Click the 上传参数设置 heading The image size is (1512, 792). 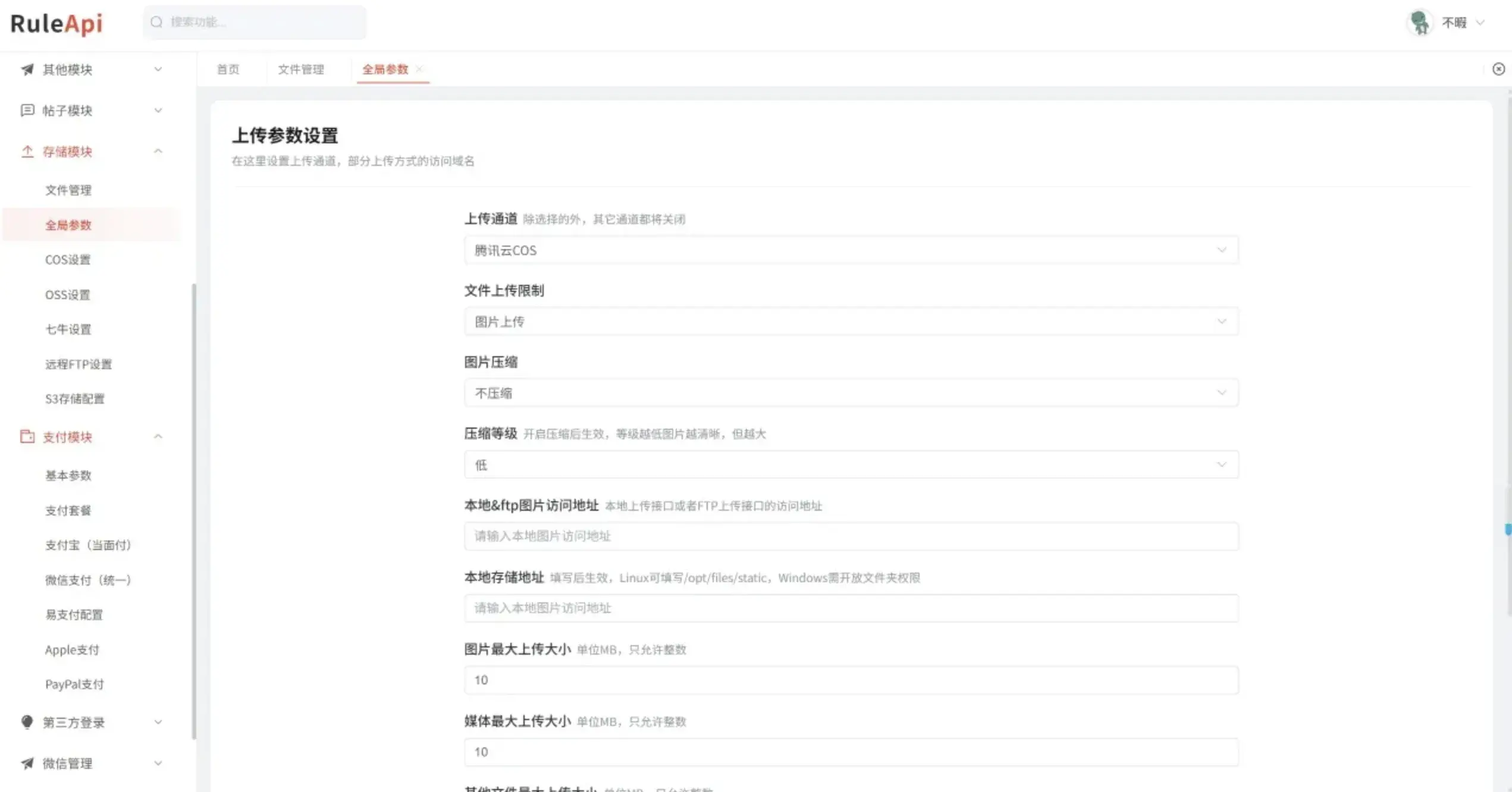(x=285, y=136)
